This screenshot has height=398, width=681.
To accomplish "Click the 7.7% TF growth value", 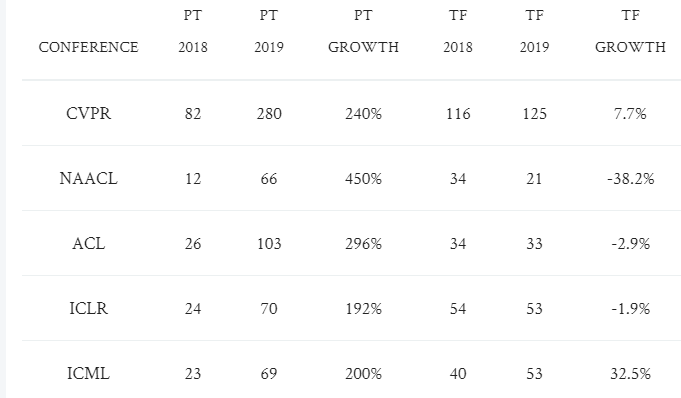I will click(x=630, y=114).
